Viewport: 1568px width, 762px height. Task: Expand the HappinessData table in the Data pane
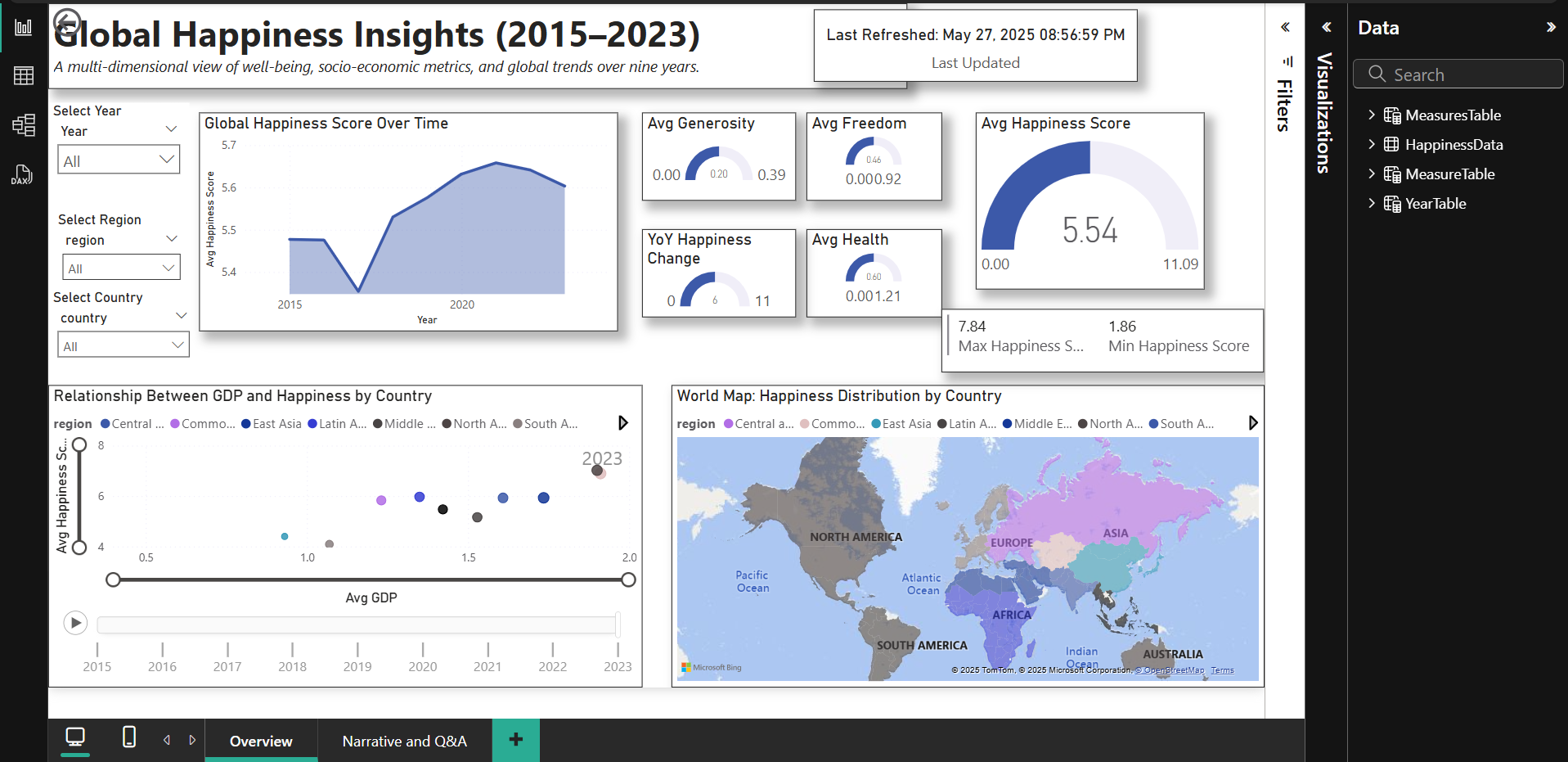[x=1373, y=144]
